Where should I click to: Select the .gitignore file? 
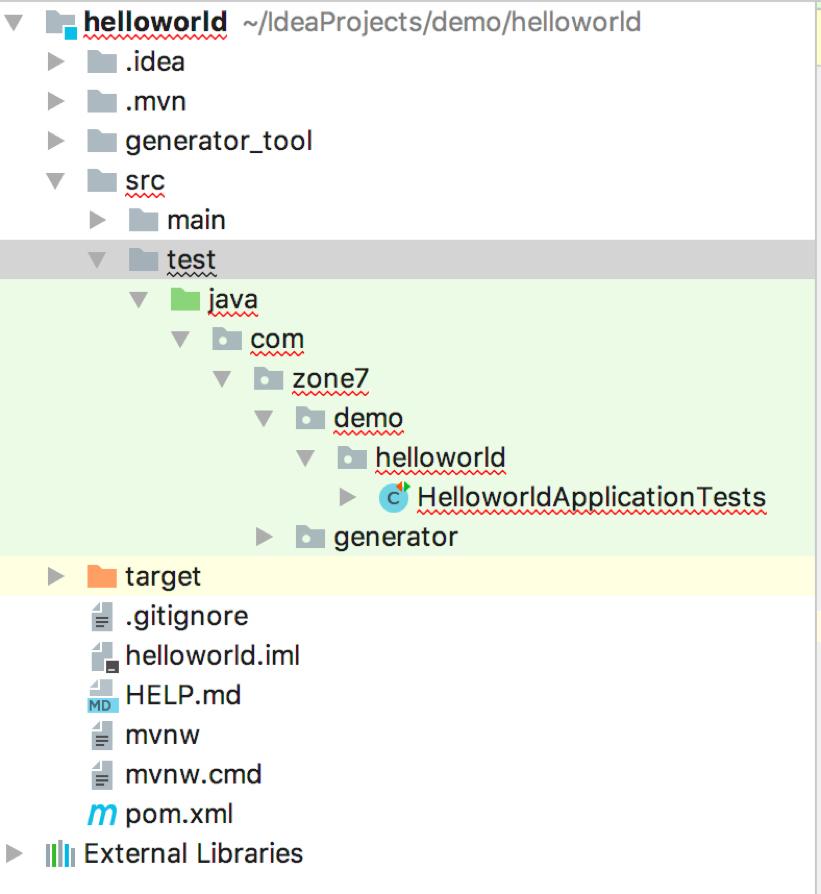click(186, 616)
